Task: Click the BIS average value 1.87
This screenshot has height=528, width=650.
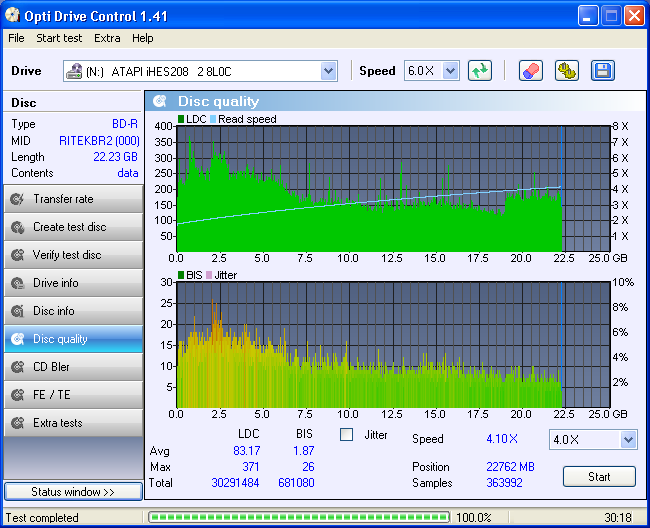Action: 303,450
